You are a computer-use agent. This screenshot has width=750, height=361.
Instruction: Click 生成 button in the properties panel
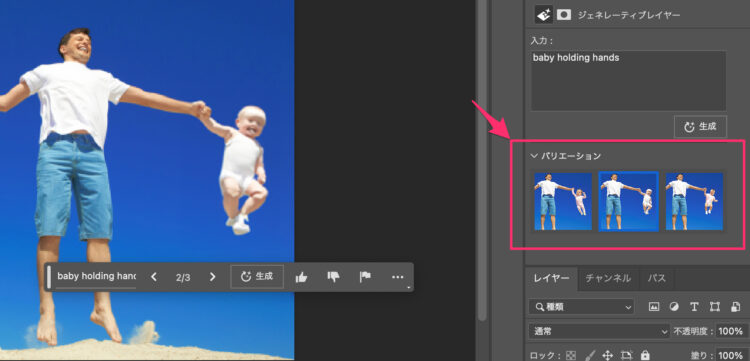click(x=700, y=127)
